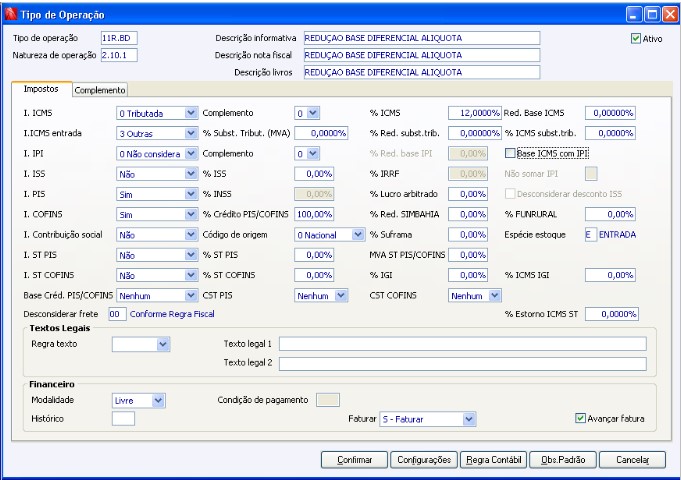
Task: Expand the Código de origem dropdown
Action: (x=330, y=235)
